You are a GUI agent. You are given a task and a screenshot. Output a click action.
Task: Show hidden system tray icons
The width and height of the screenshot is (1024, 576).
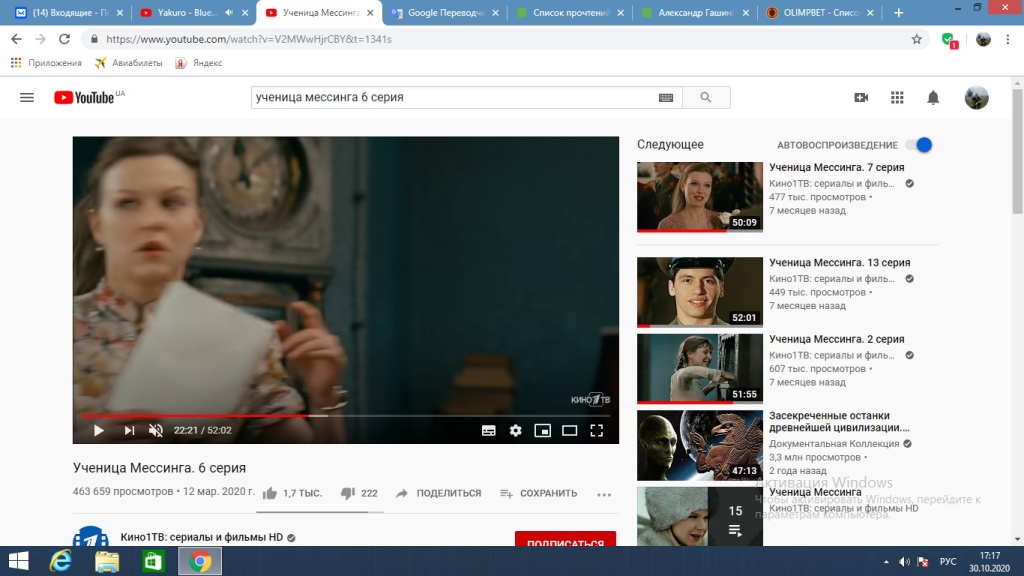click(886, 562)
